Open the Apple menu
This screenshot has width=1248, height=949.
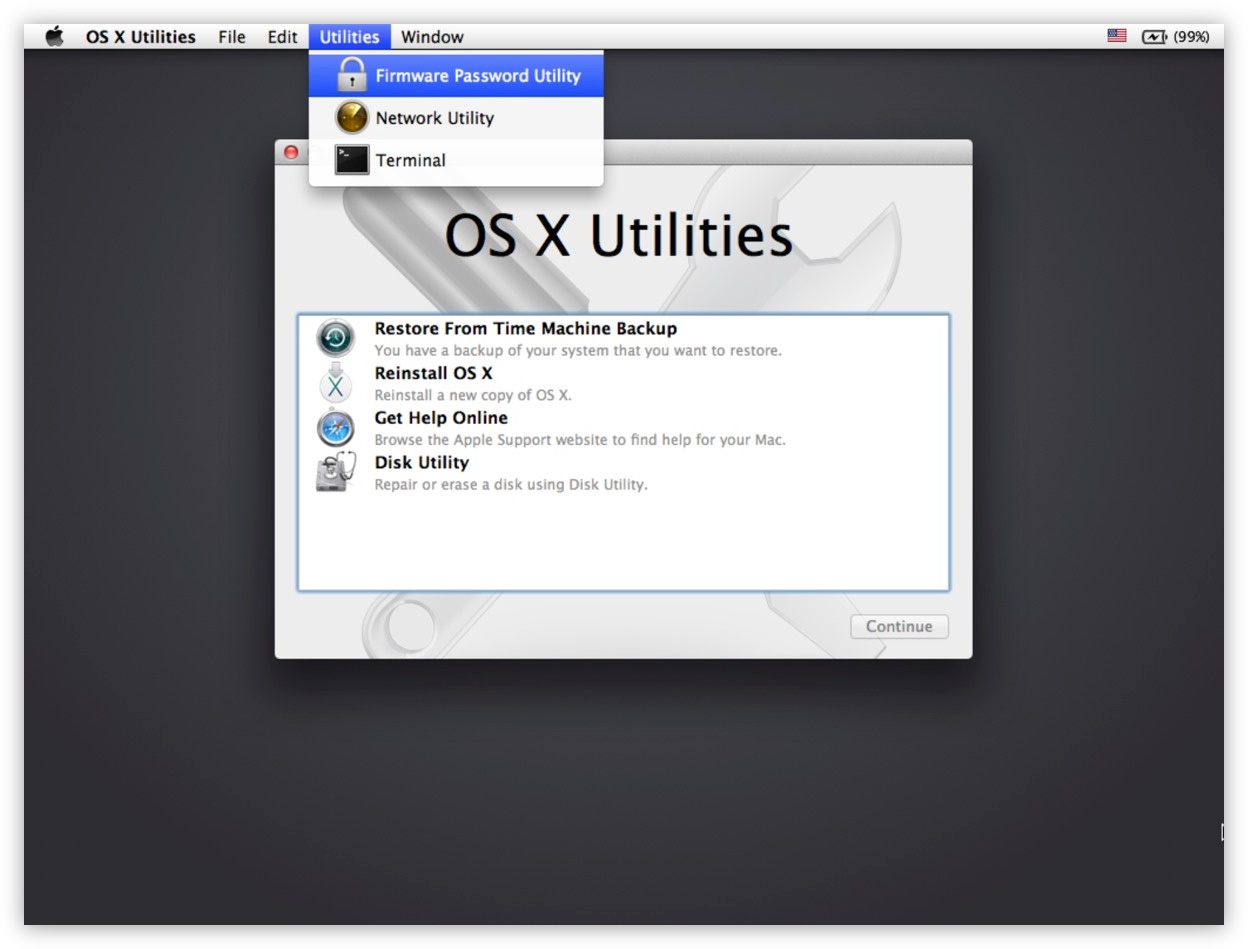(x=54, y=37)
